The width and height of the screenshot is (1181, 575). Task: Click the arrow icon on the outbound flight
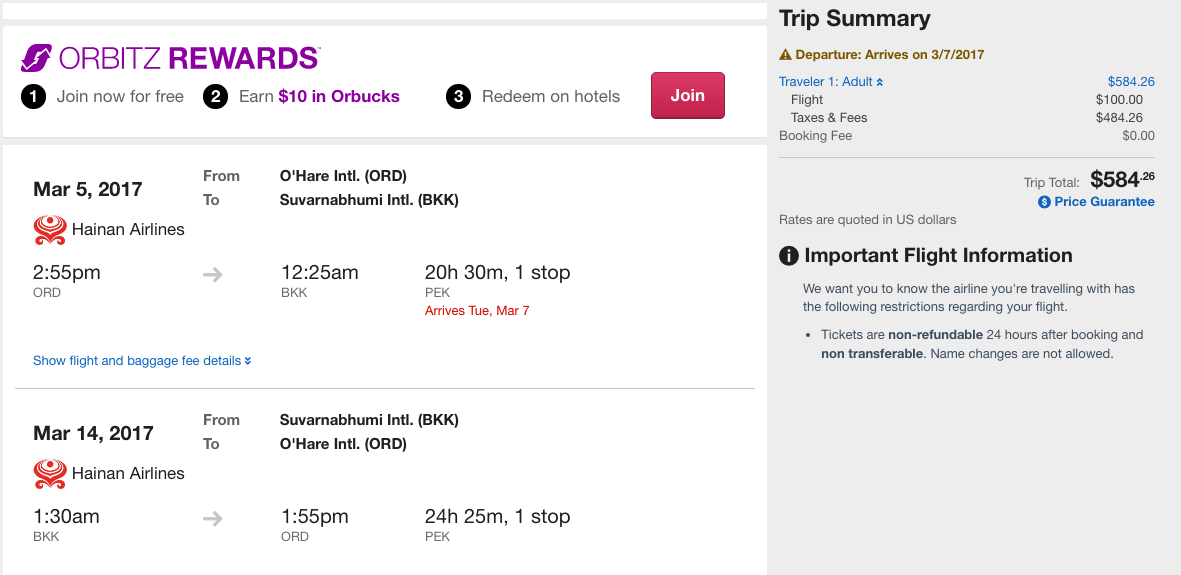[212, 274]
